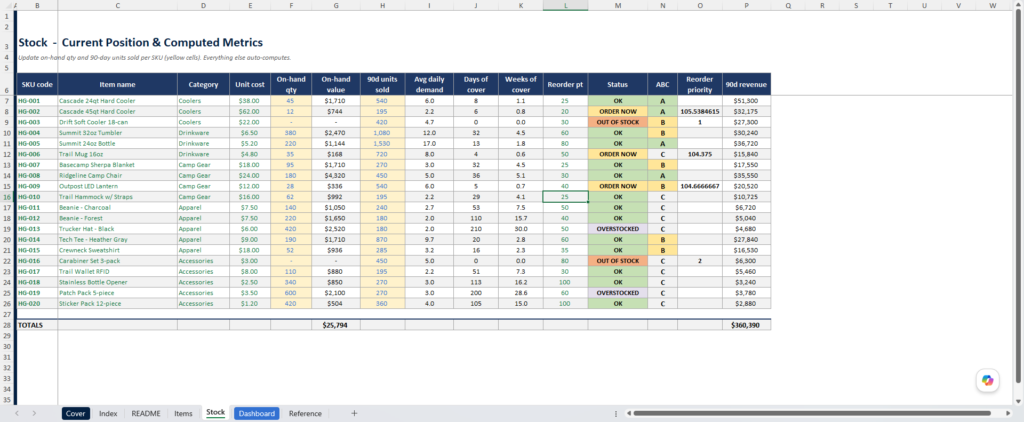Click the SKU code header cell
The height and width of the screenshot is (422, 1024).
(37, 84)
